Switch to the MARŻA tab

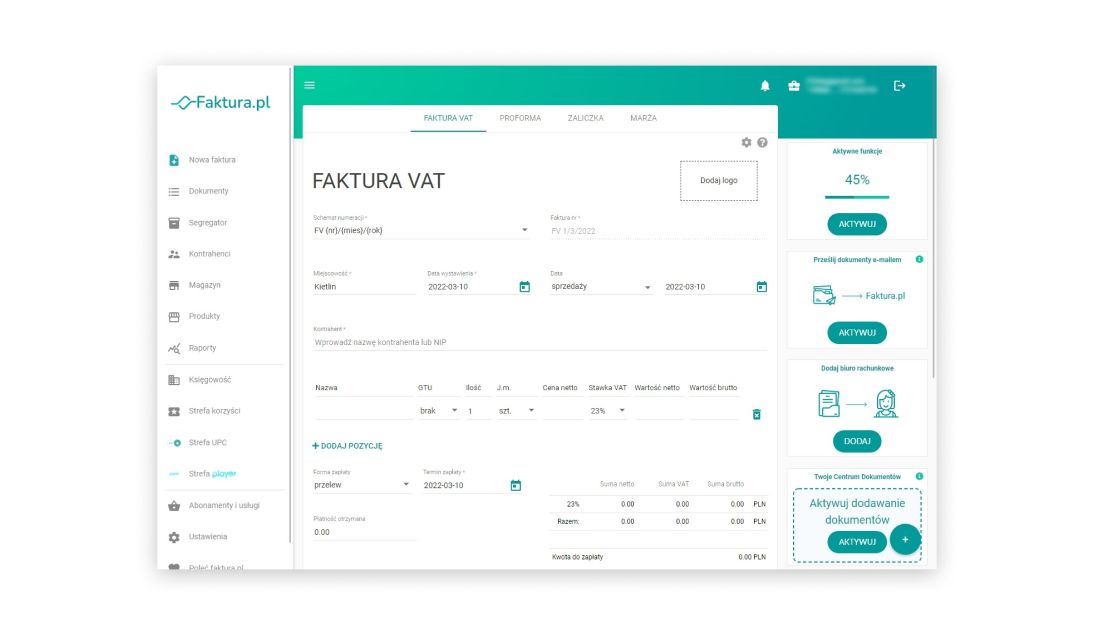pos(643,118)
